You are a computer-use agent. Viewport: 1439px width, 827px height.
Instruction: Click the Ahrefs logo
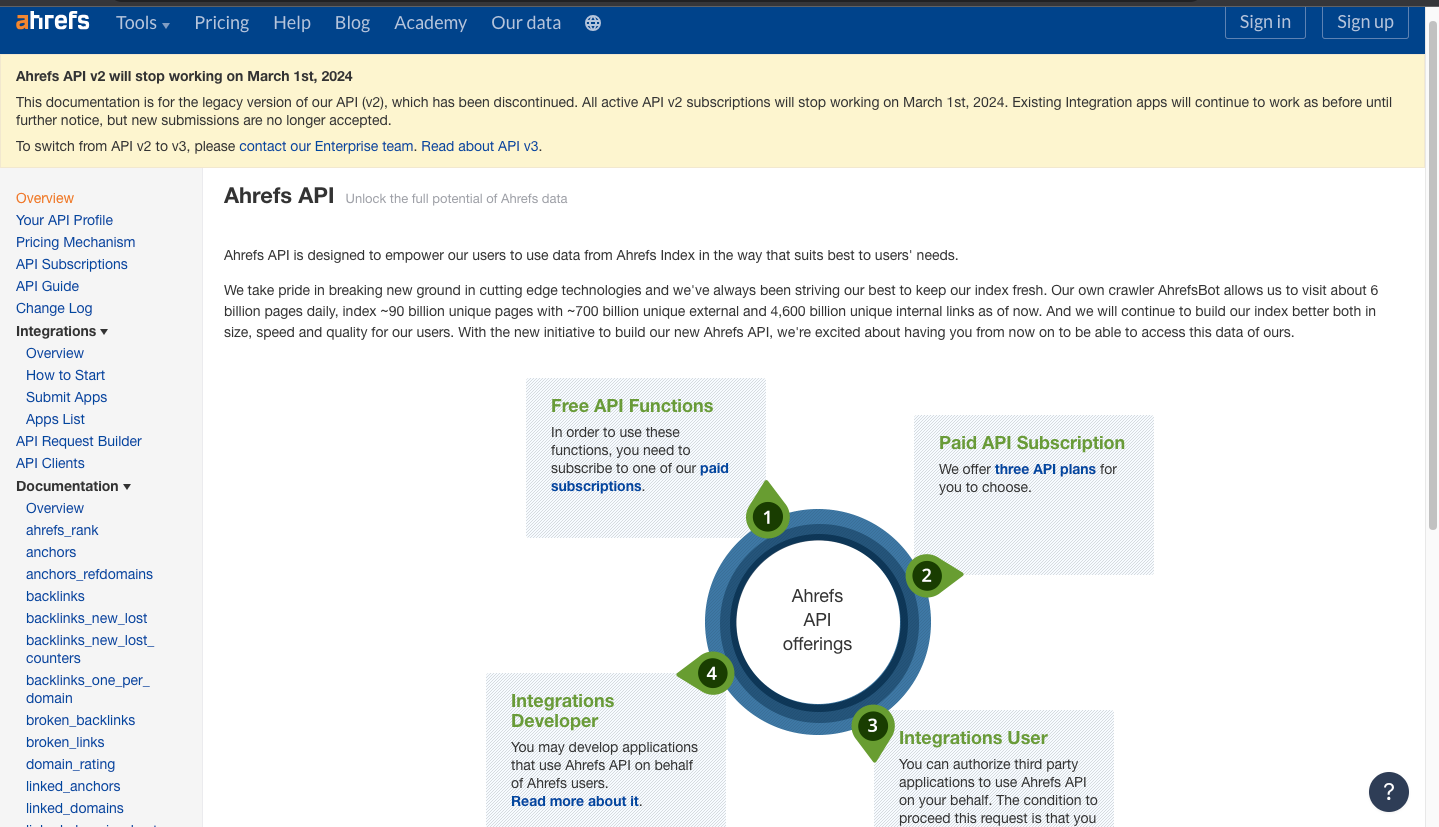coord(53,20)
